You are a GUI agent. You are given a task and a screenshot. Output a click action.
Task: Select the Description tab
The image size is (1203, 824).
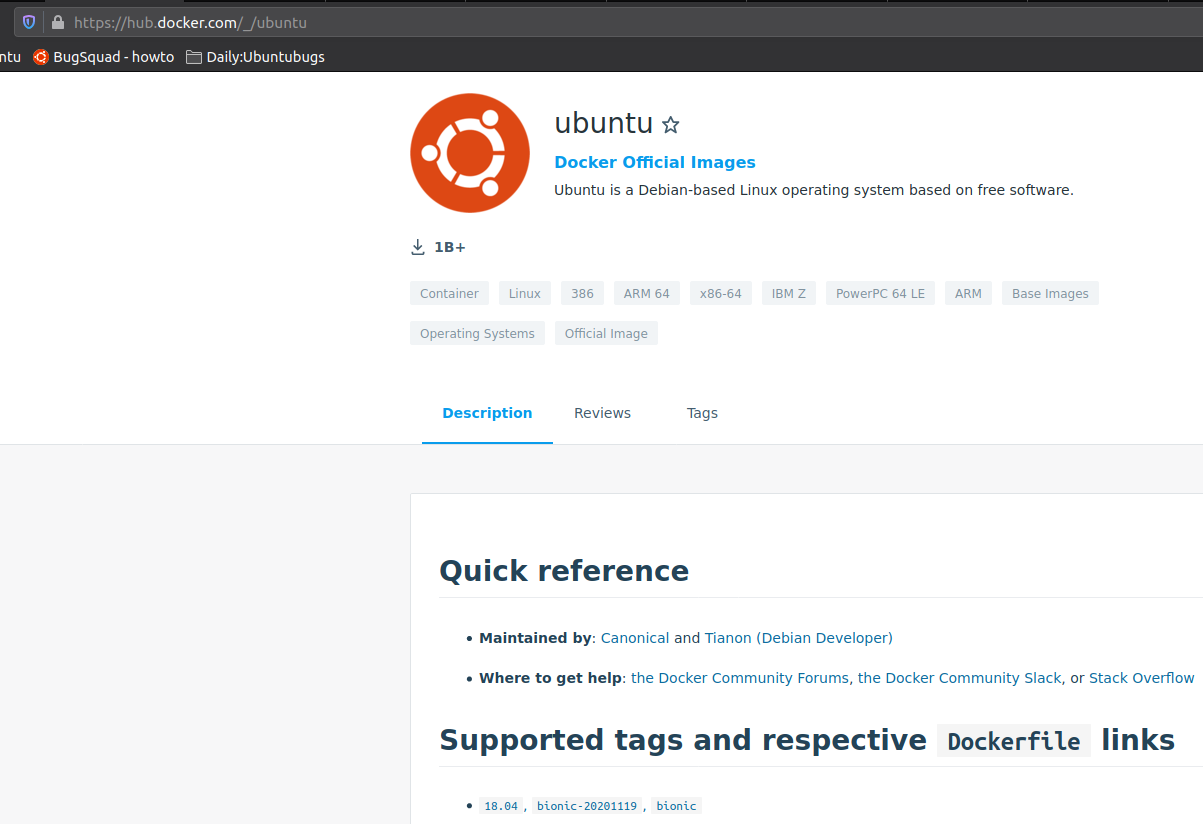point(487,413)
